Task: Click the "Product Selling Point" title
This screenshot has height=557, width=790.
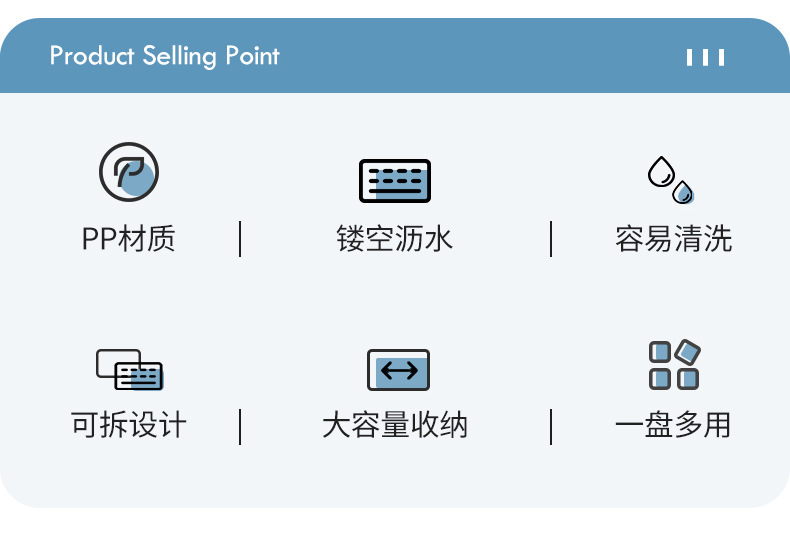Action: click(165, 56)
